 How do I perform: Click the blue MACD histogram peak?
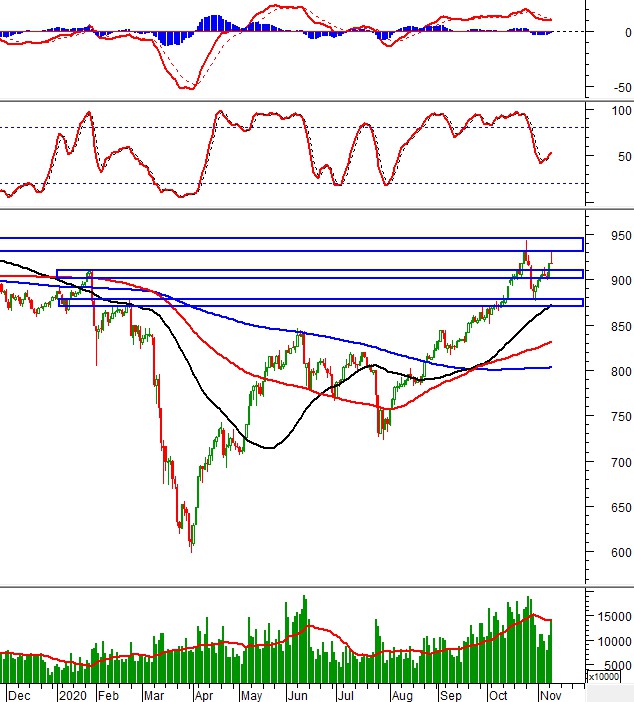(211, 22)
